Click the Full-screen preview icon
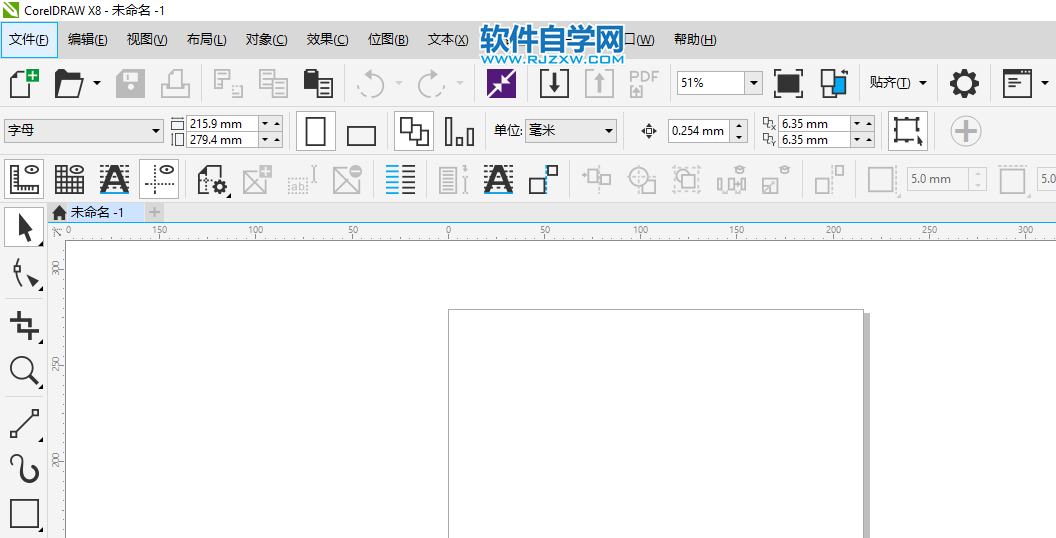The height and width of the screenshot is (538, 1056). (x=788, y=83)
